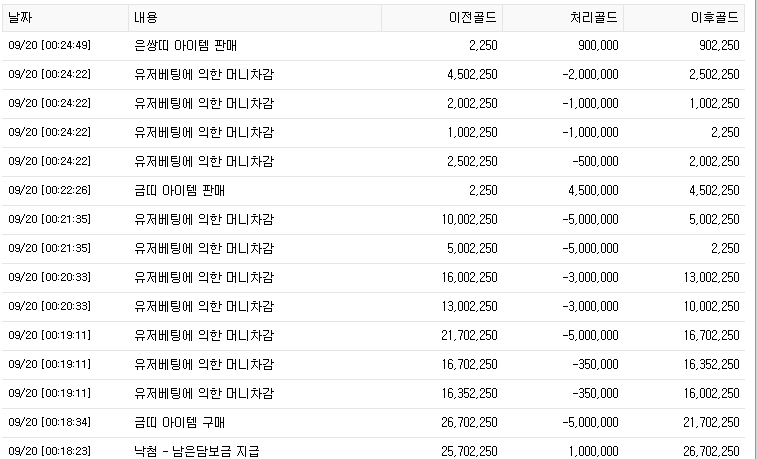Select the 은쌍띠 아이템 판매 row

point(185,46)
